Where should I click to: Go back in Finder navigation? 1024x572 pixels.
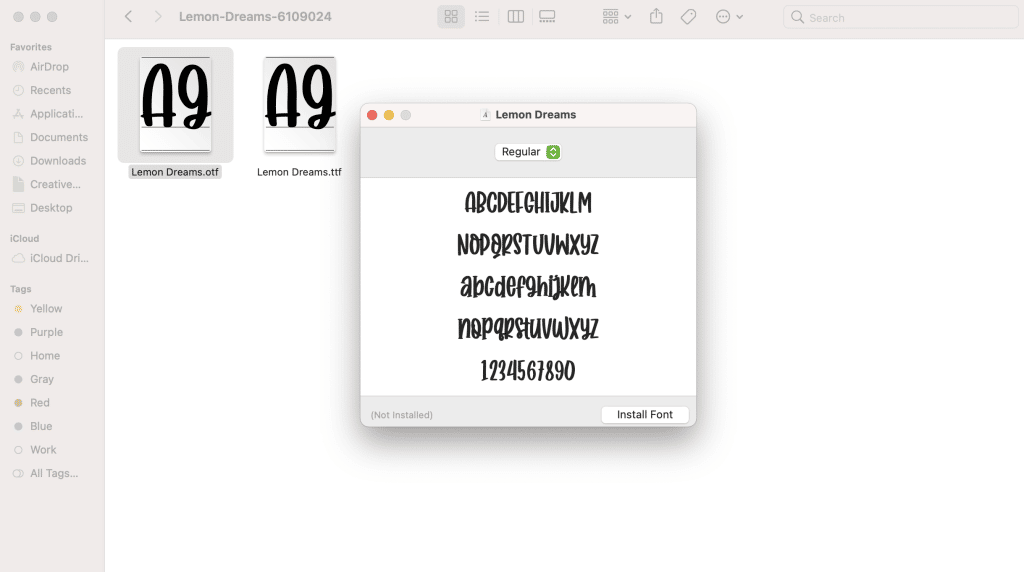[x=129, y=17]
